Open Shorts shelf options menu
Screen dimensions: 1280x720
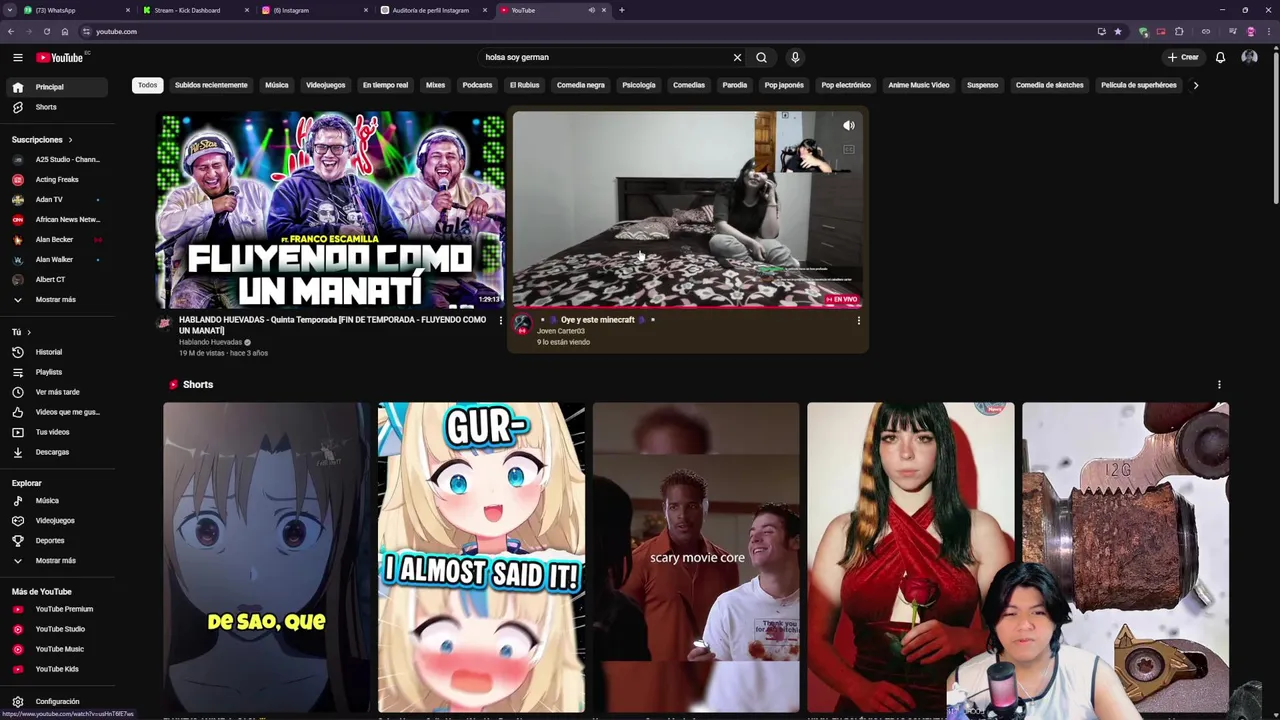pos(1219,384)
